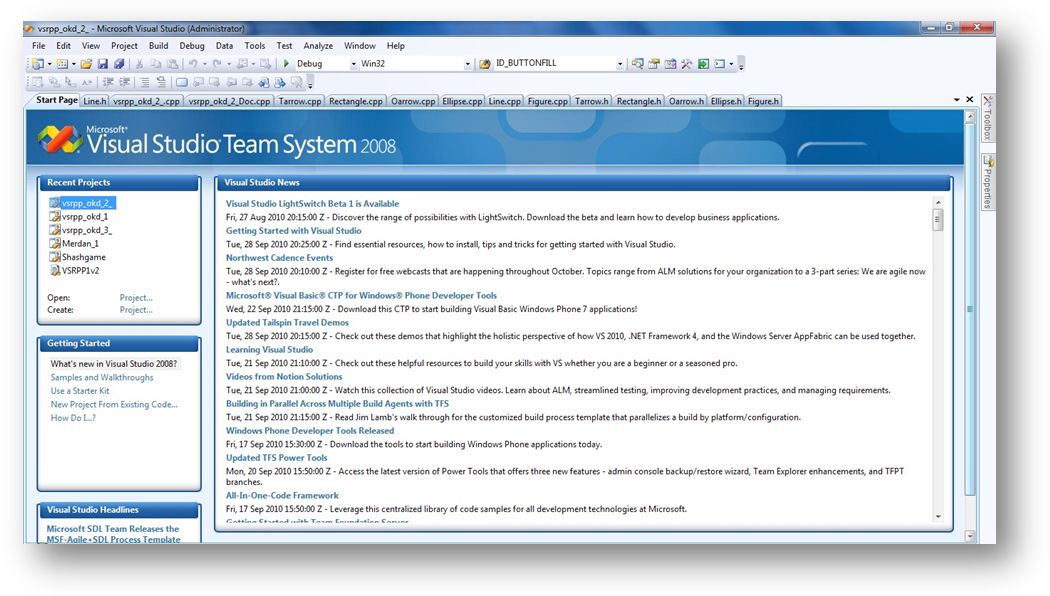This screenshot has width=1050, height=596.
Task: Open standard toolbar options overflow arrow
Action: [x=741, y=64]
